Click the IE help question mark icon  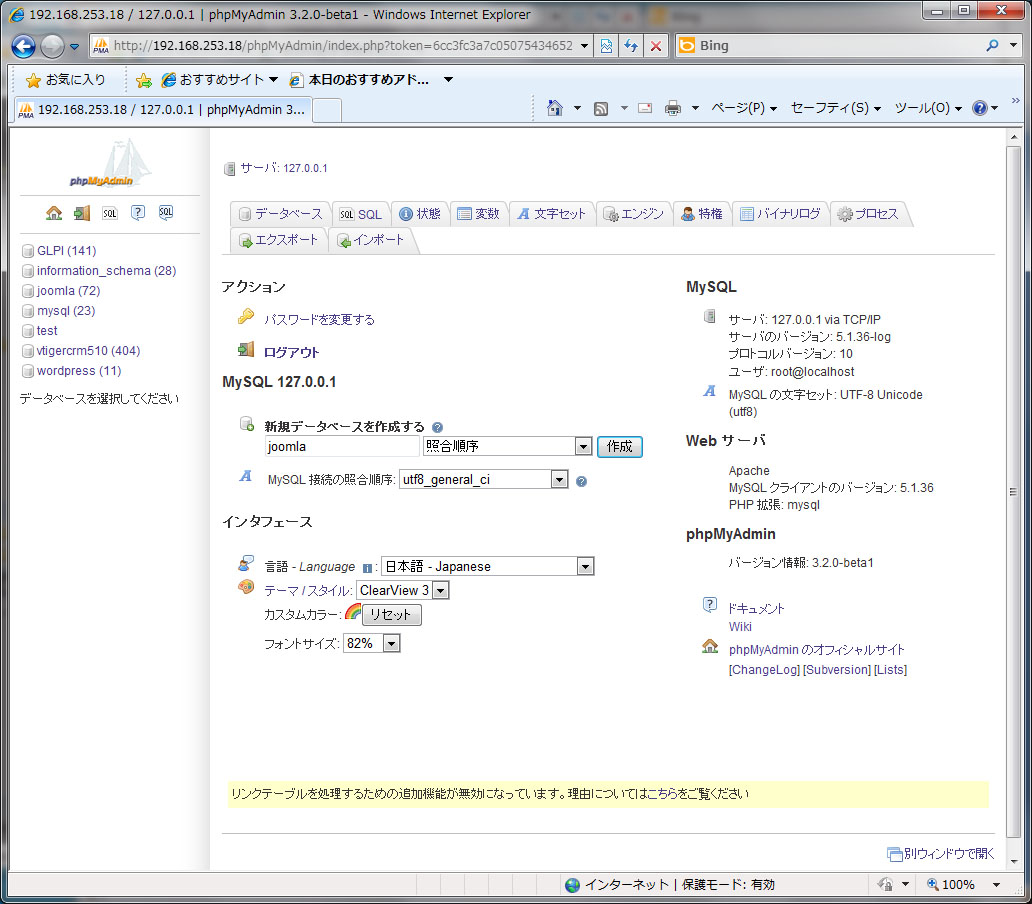tap(980, 108)
